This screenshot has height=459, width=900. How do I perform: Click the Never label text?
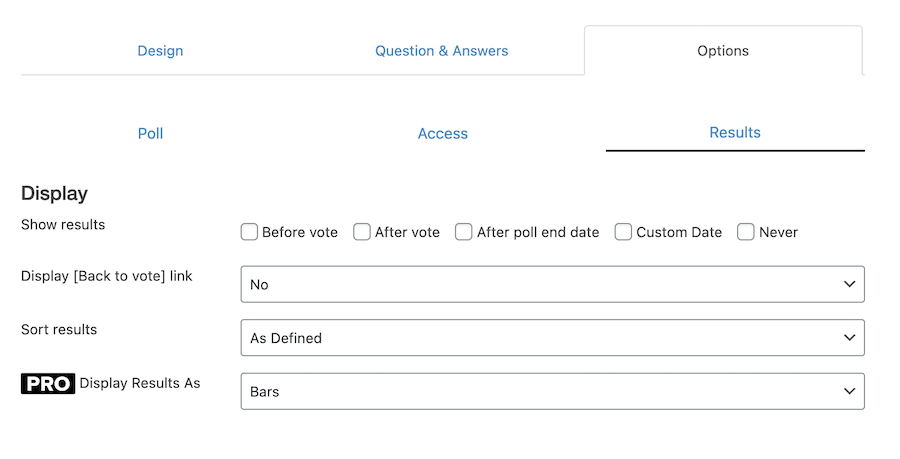pos(778,232)
